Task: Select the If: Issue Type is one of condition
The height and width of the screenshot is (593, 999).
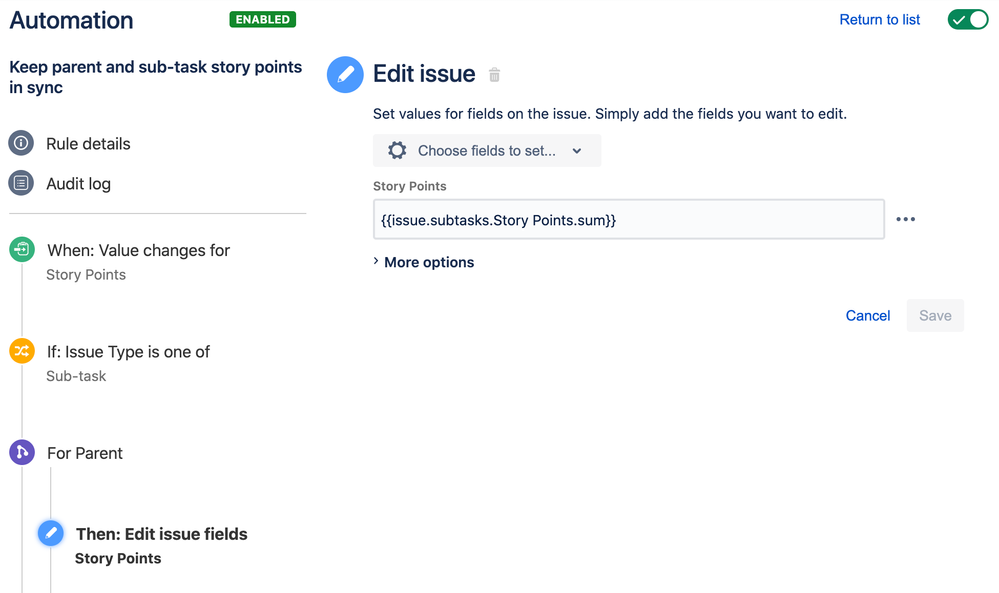Action: pyautogui.click(x=128, y=352)
